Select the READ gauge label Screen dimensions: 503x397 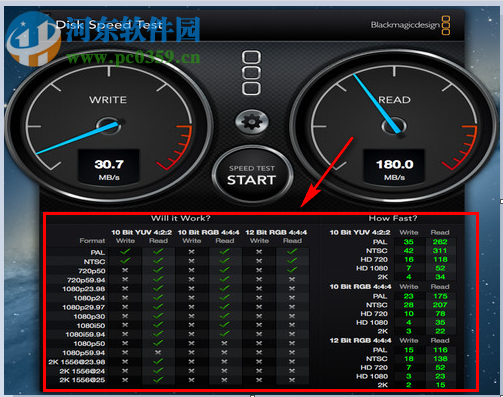tap(394, 100)
